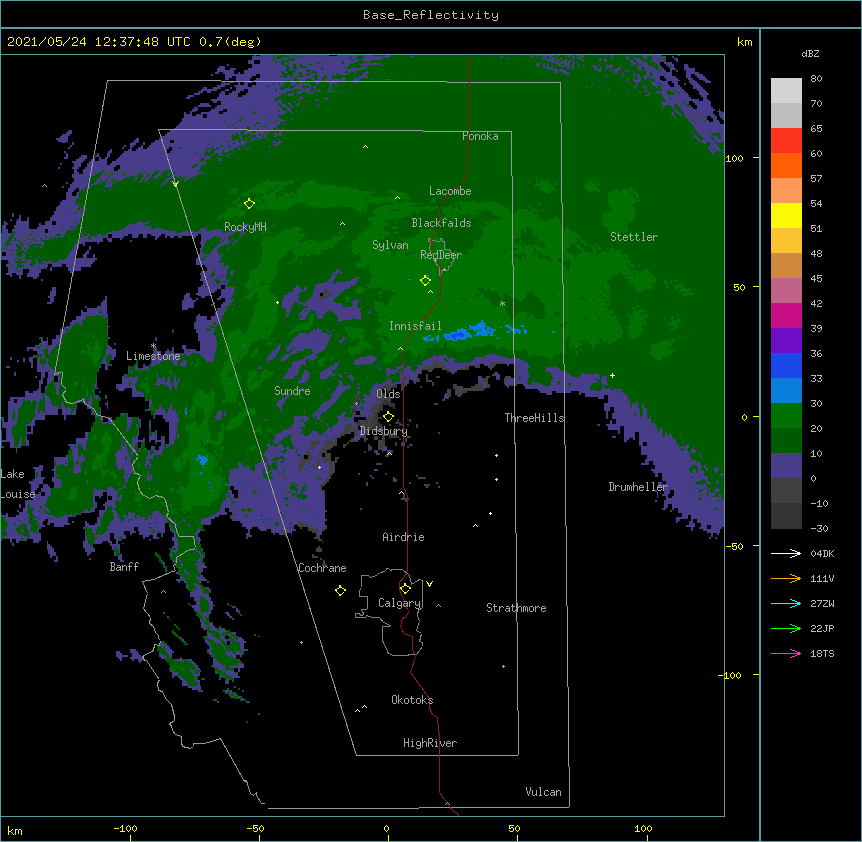
Task: Click the Olds town label
Action: tap(388, 394)
